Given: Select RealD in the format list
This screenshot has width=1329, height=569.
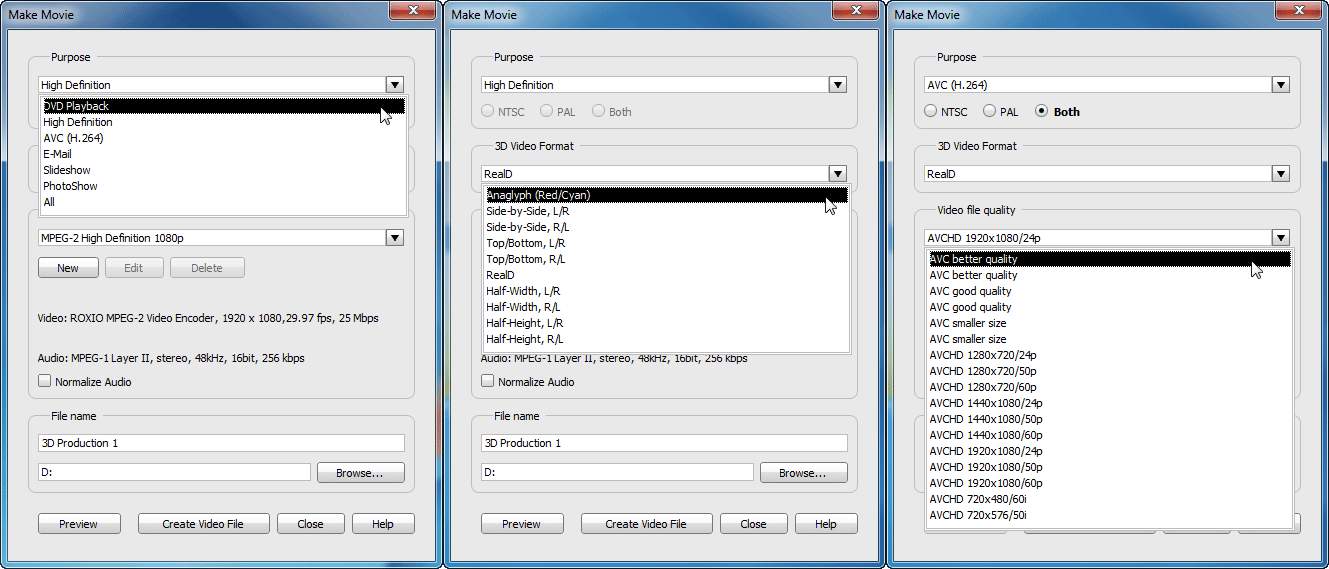Looking at the screenshot, I should 666,275.
